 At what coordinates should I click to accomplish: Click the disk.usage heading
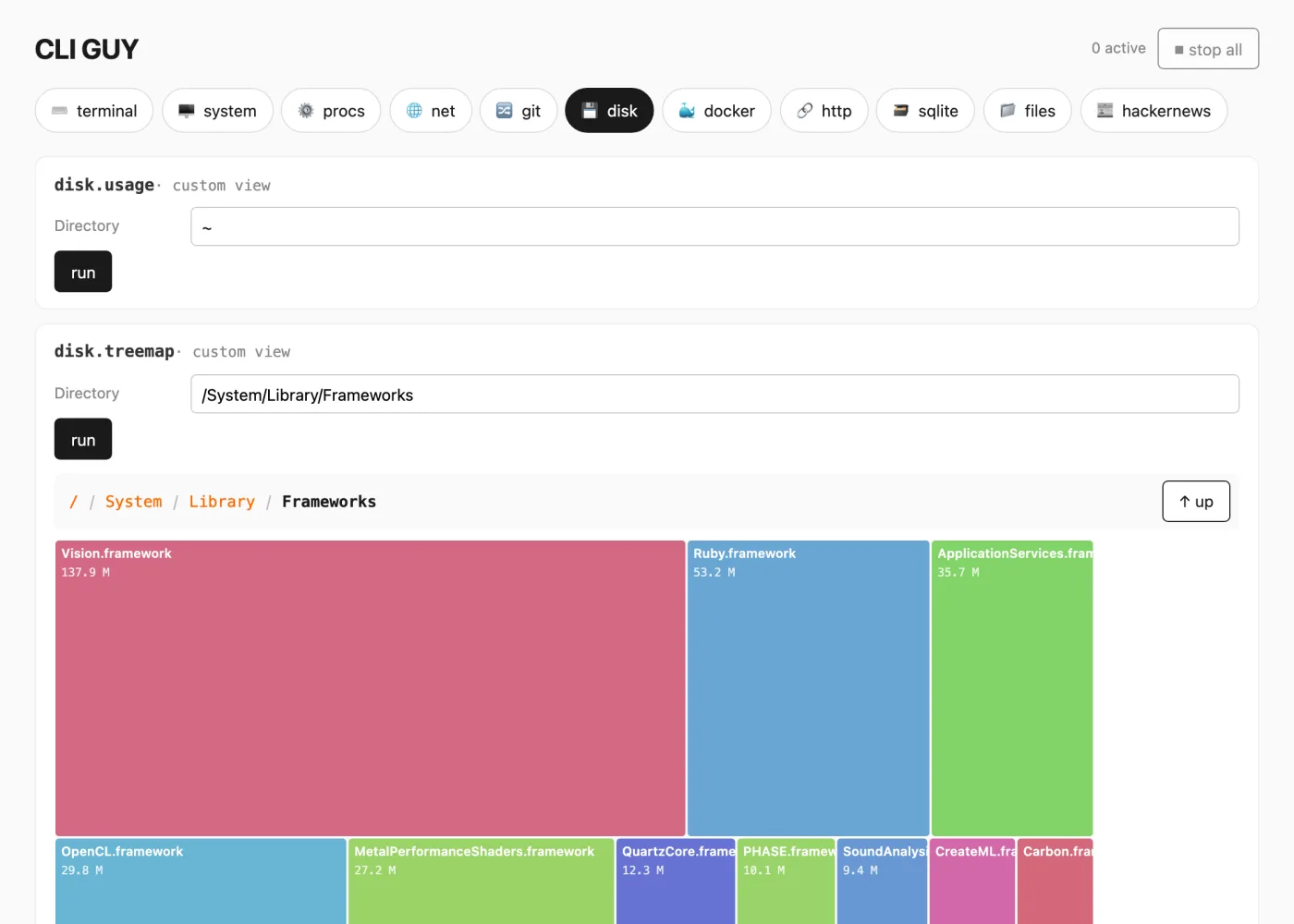point(104,185)
